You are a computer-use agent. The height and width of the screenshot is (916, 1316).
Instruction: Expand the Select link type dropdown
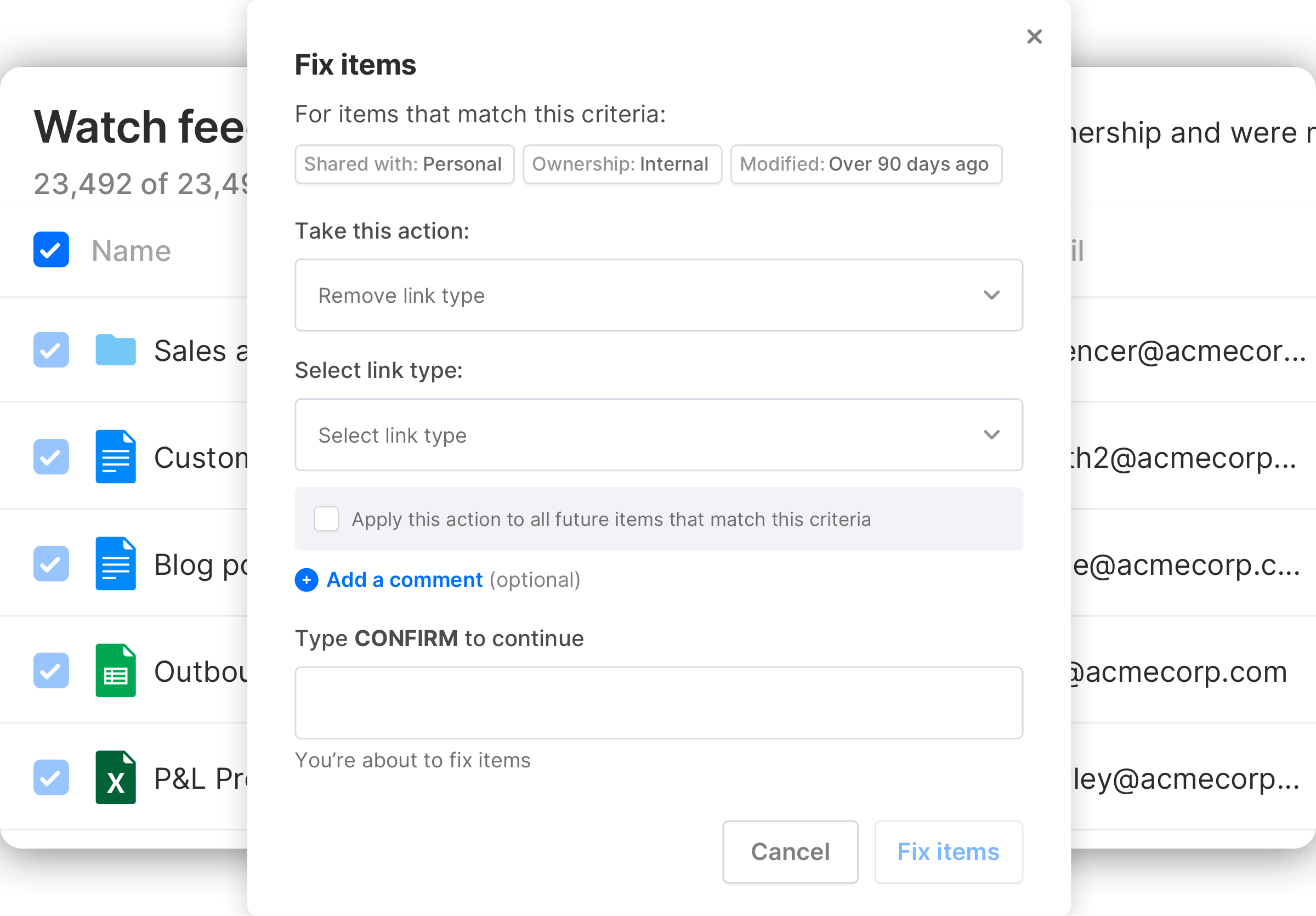pyautogui.click(x=658, y=435)
